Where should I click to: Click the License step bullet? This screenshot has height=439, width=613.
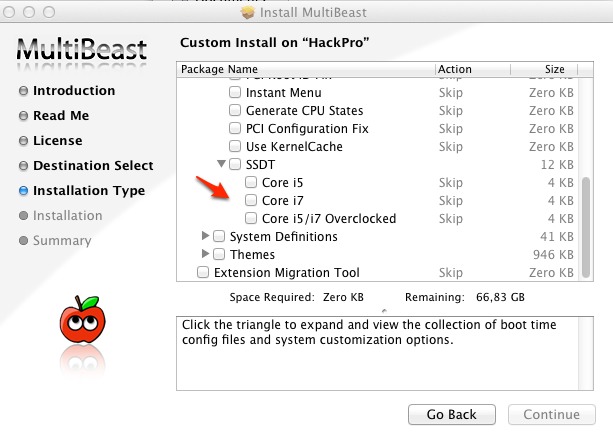(23, 141)
